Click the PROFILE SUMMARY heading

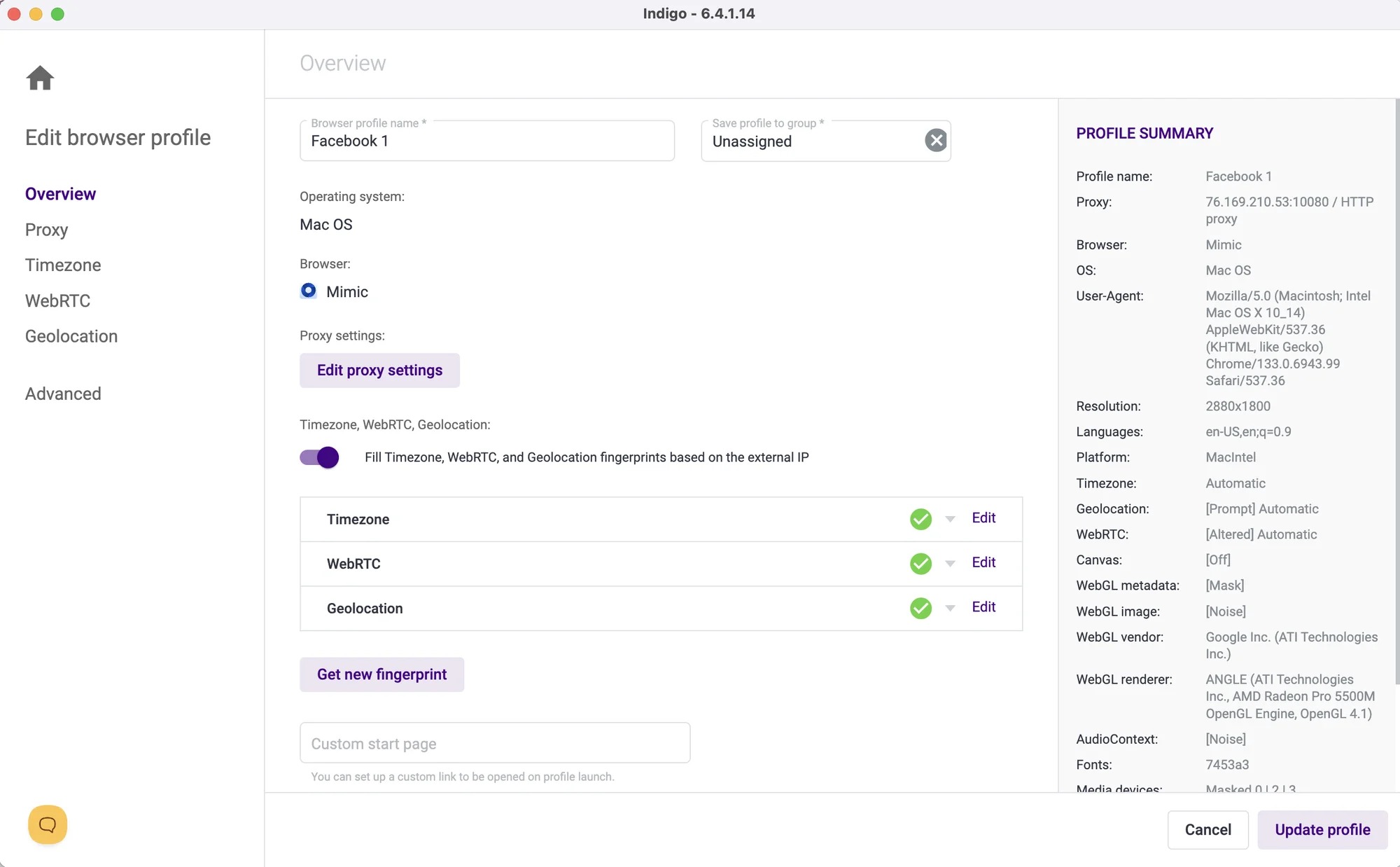coord(1144,133)
